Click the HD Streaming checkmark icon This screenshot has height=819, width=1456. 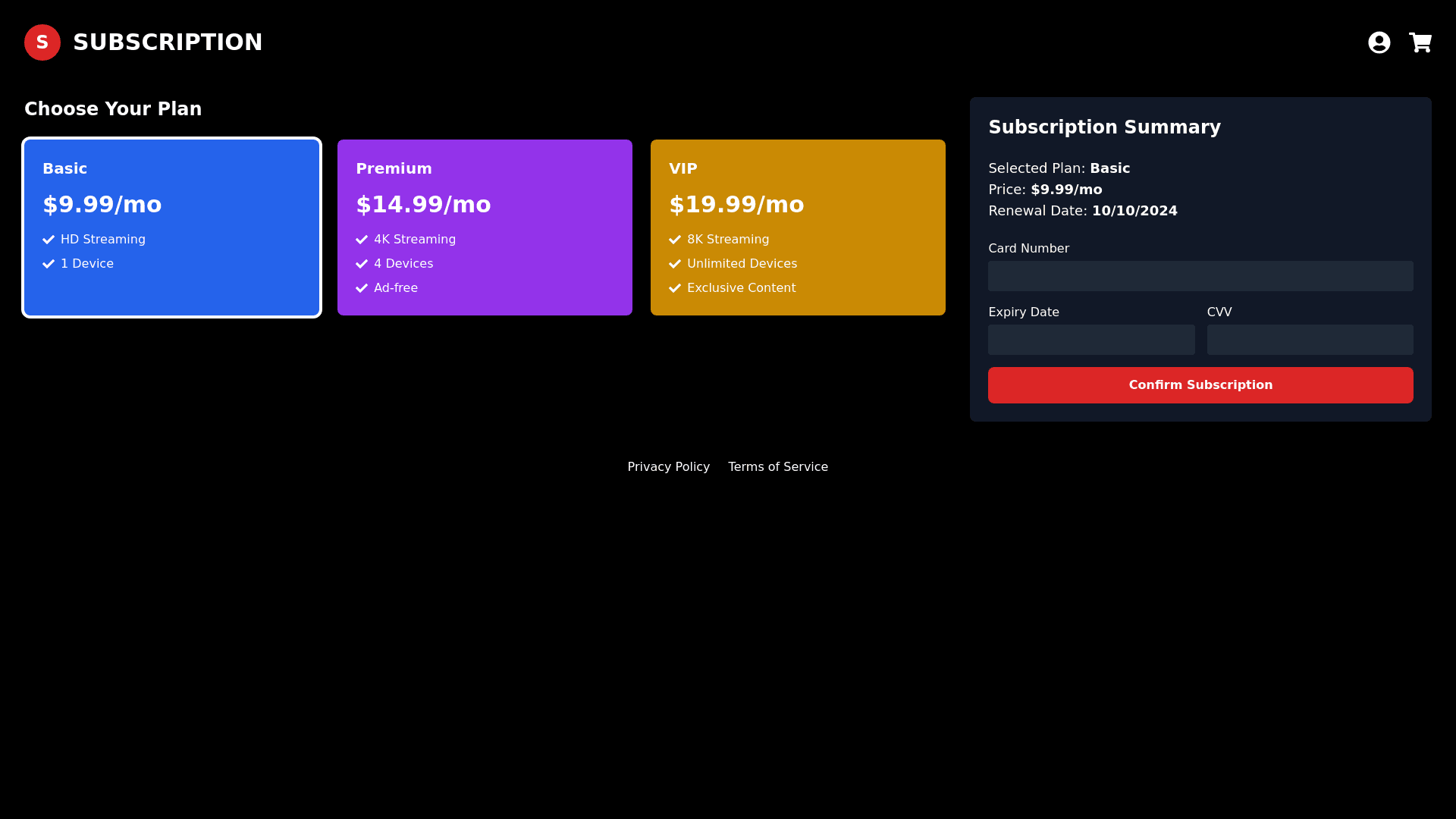coord(49,240)
